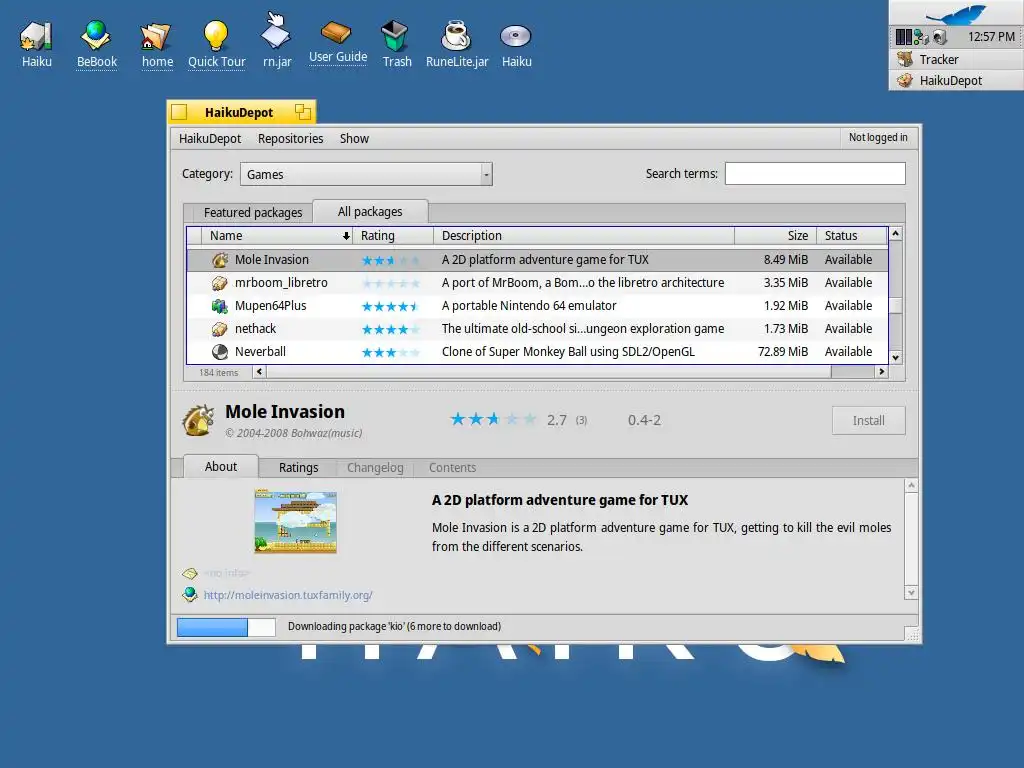Image resolution: width=1024 pixels, height=768 pixels.
Task: Click the left arrow of horizontal scrollbar
Action: pos(259,372)
